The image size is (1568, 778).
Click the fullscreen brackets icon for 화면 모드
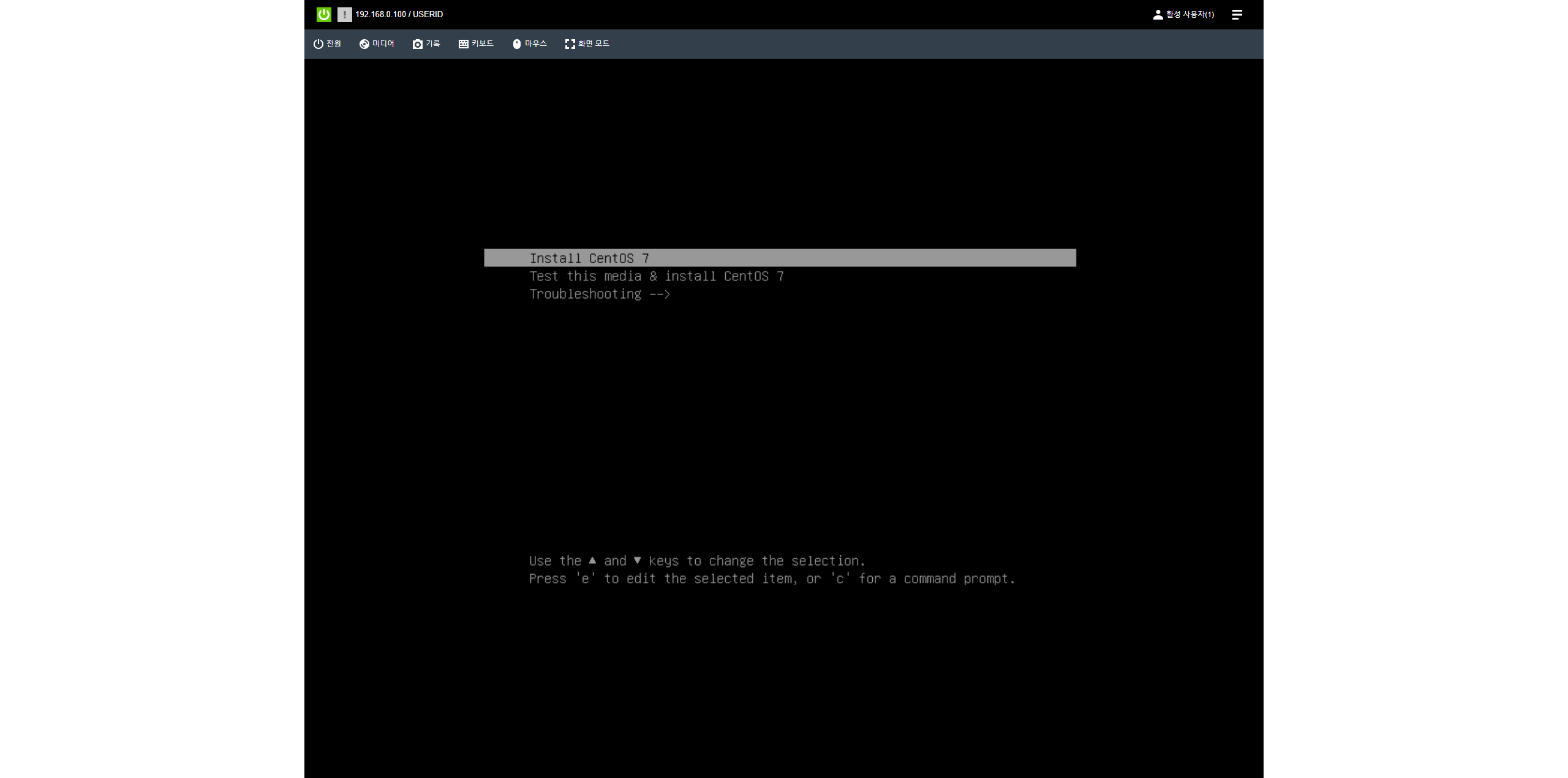click(570, 44)
